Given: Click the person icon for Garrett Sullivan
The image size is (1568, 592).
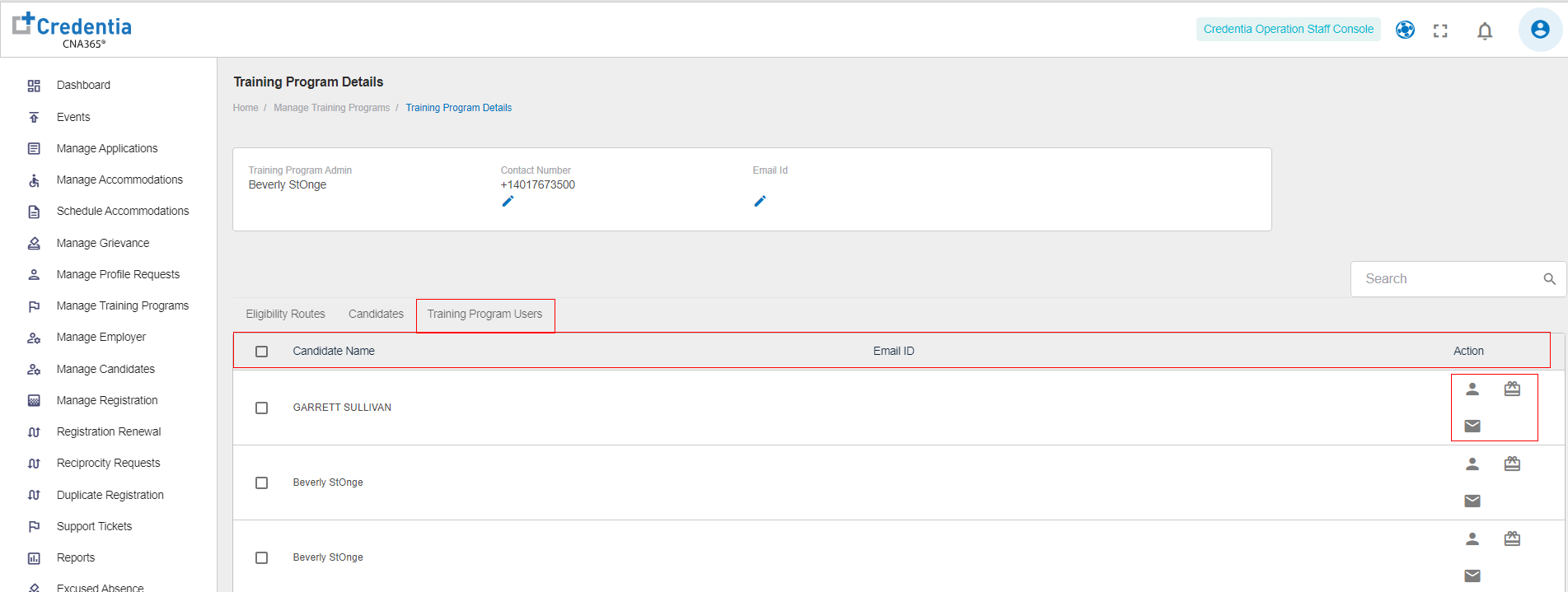Looking at the screenshot, I should [1472, 389].
